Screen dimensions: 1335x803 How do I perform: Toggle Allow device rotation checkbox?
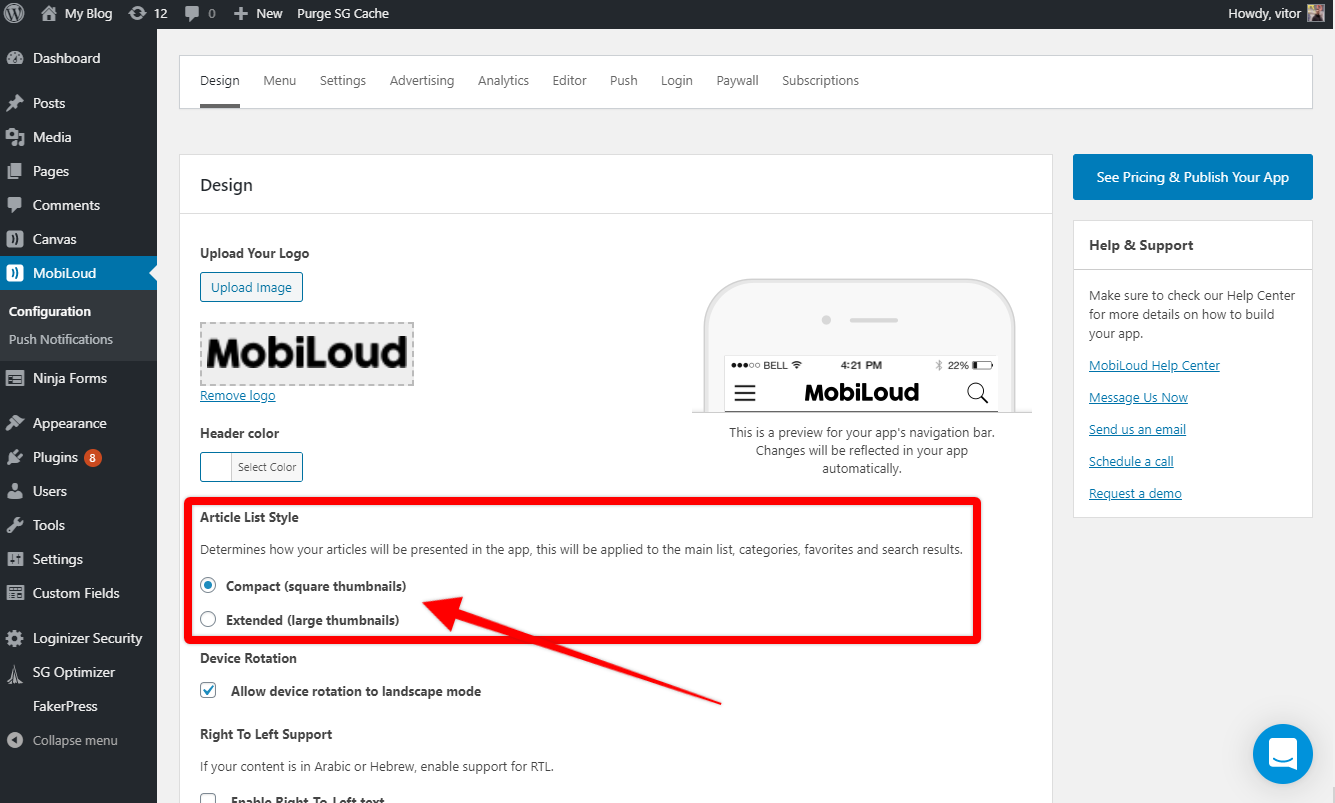tap(208, 690)
